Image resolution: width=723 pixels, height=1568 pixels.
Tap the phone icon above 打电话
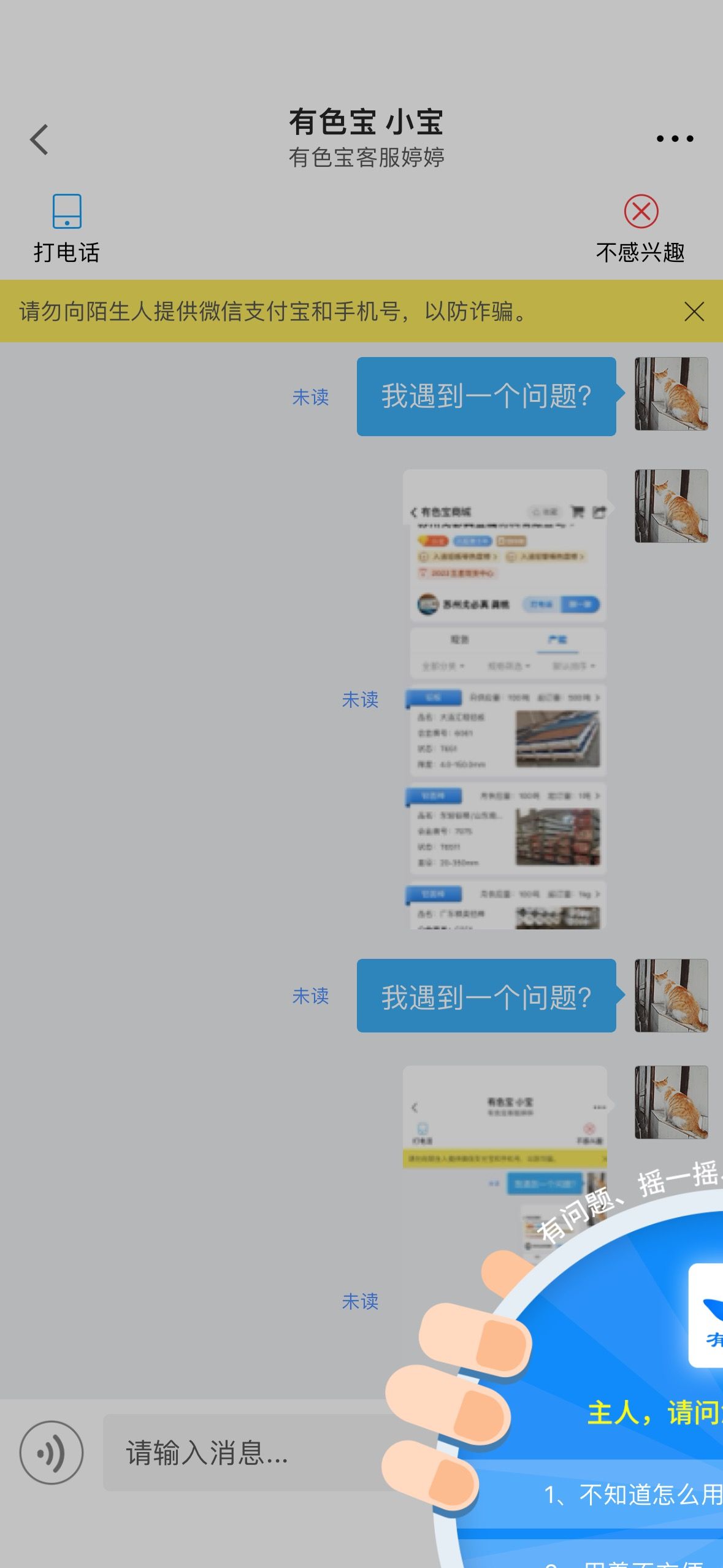[x=67, y=211]
